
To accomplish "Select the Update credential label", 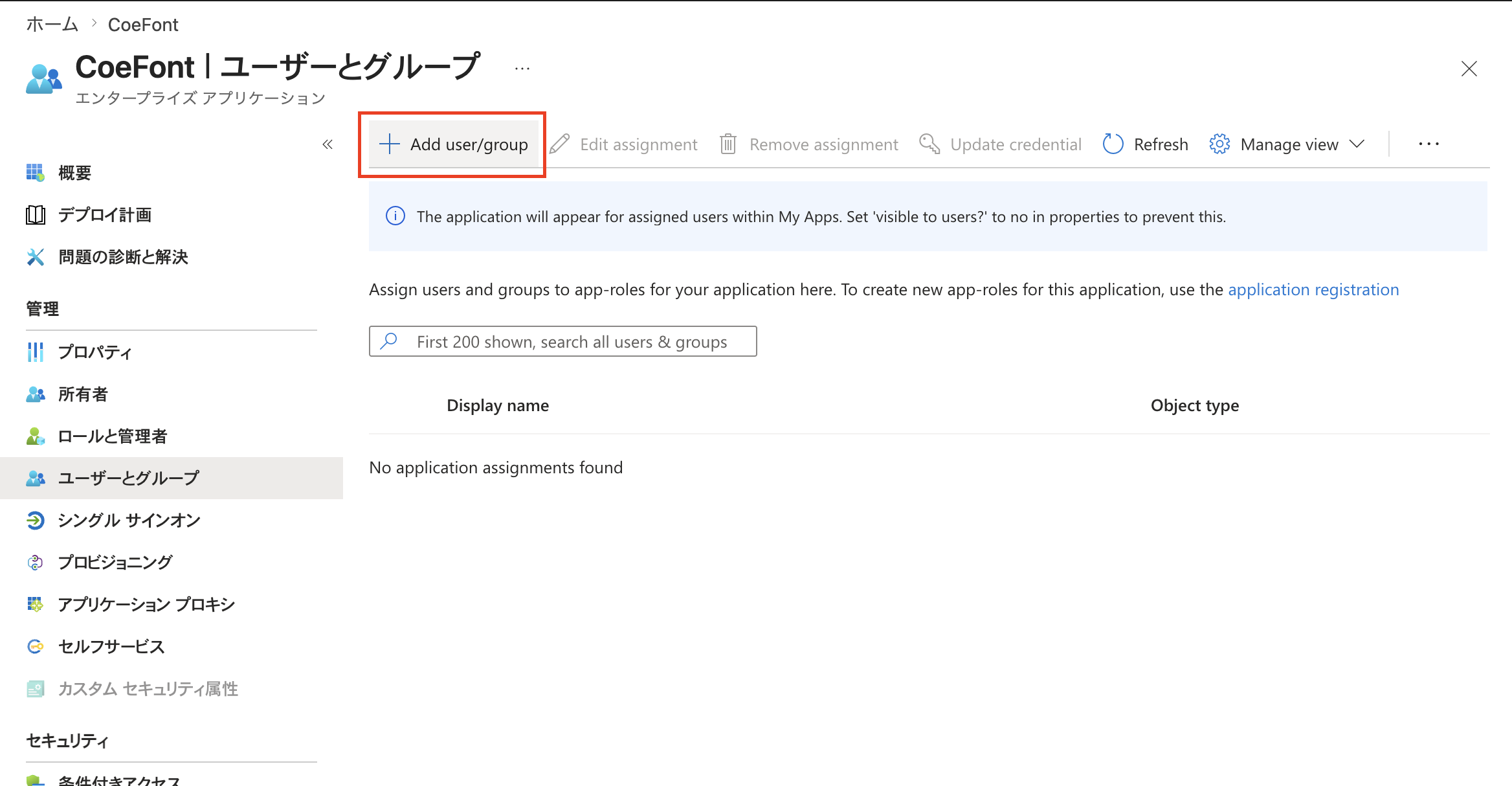I will click(x=1016, y=144).
